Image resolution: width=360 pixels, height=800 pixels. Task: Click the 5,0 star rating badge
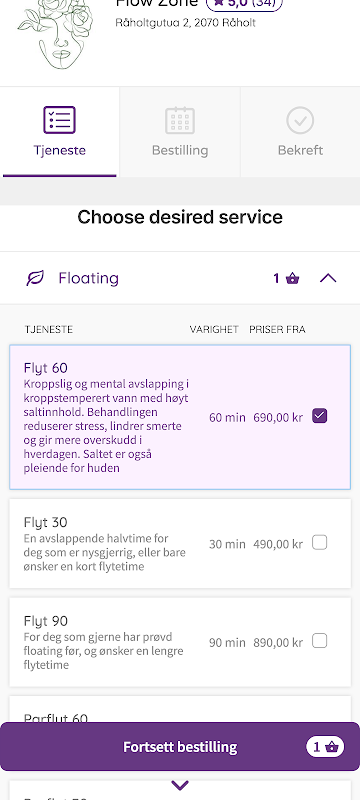point(244,4)
